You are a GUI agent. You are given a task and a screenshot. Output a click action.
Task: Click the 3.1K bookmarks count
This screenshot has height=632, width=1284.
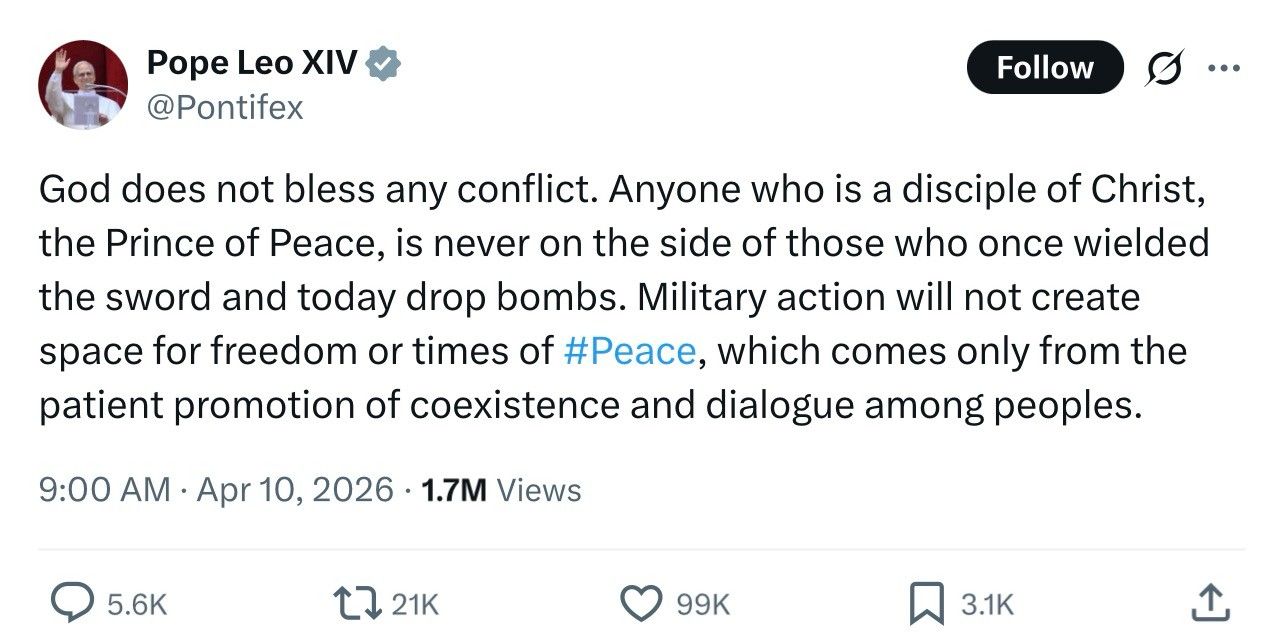[x=986, y=604]
